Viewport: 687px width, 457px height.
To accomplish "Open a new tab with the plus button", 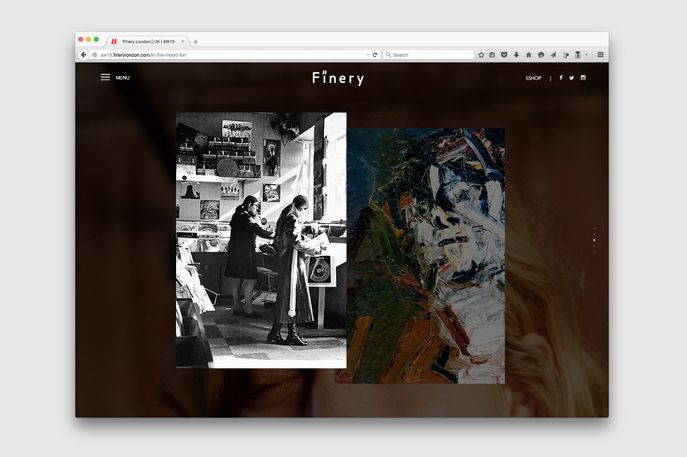I will pos(195,41).
